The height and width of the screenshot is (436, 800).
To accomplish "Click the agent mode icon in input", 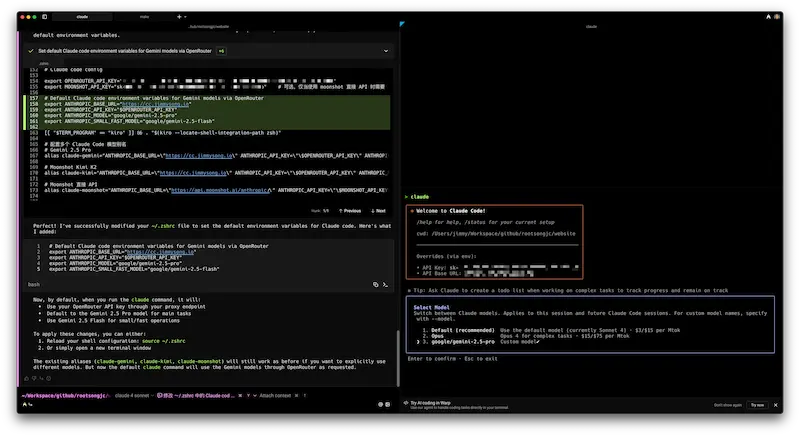I will 24,404.
